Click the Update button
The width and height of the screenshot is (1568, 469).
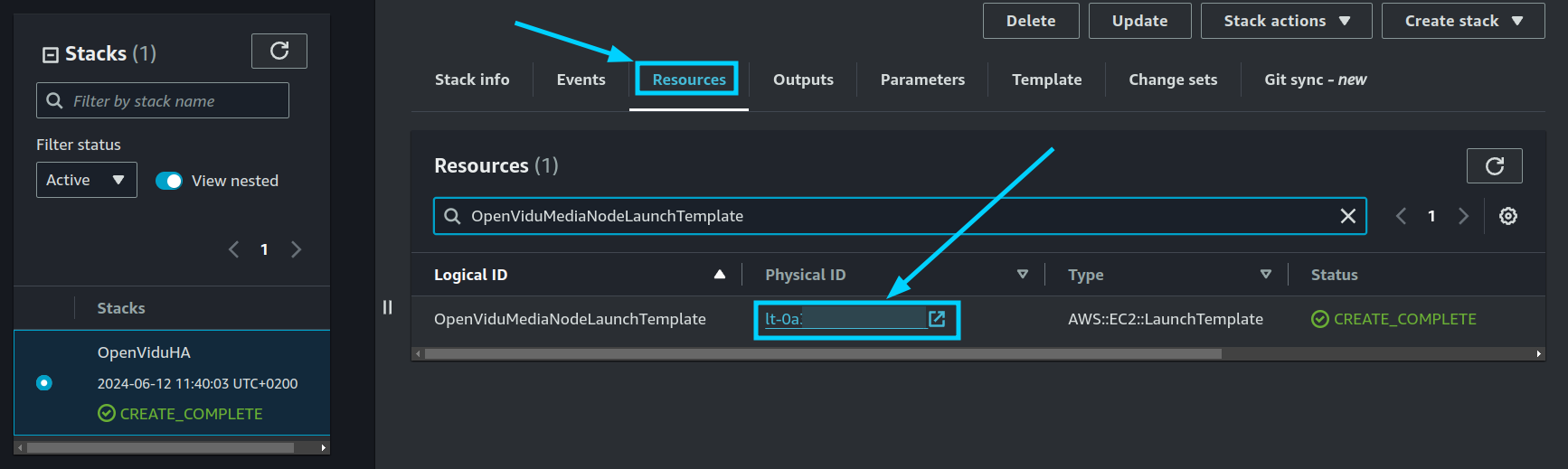[1139, 21]
